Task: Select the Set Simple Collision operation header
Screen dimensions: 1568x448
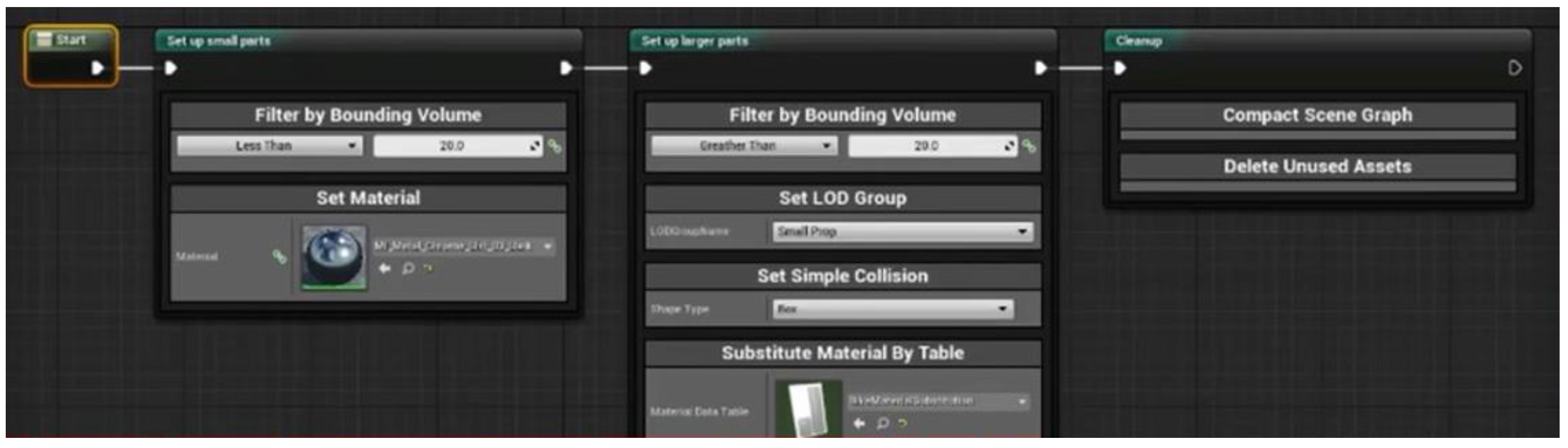Action: click(843, 276)
